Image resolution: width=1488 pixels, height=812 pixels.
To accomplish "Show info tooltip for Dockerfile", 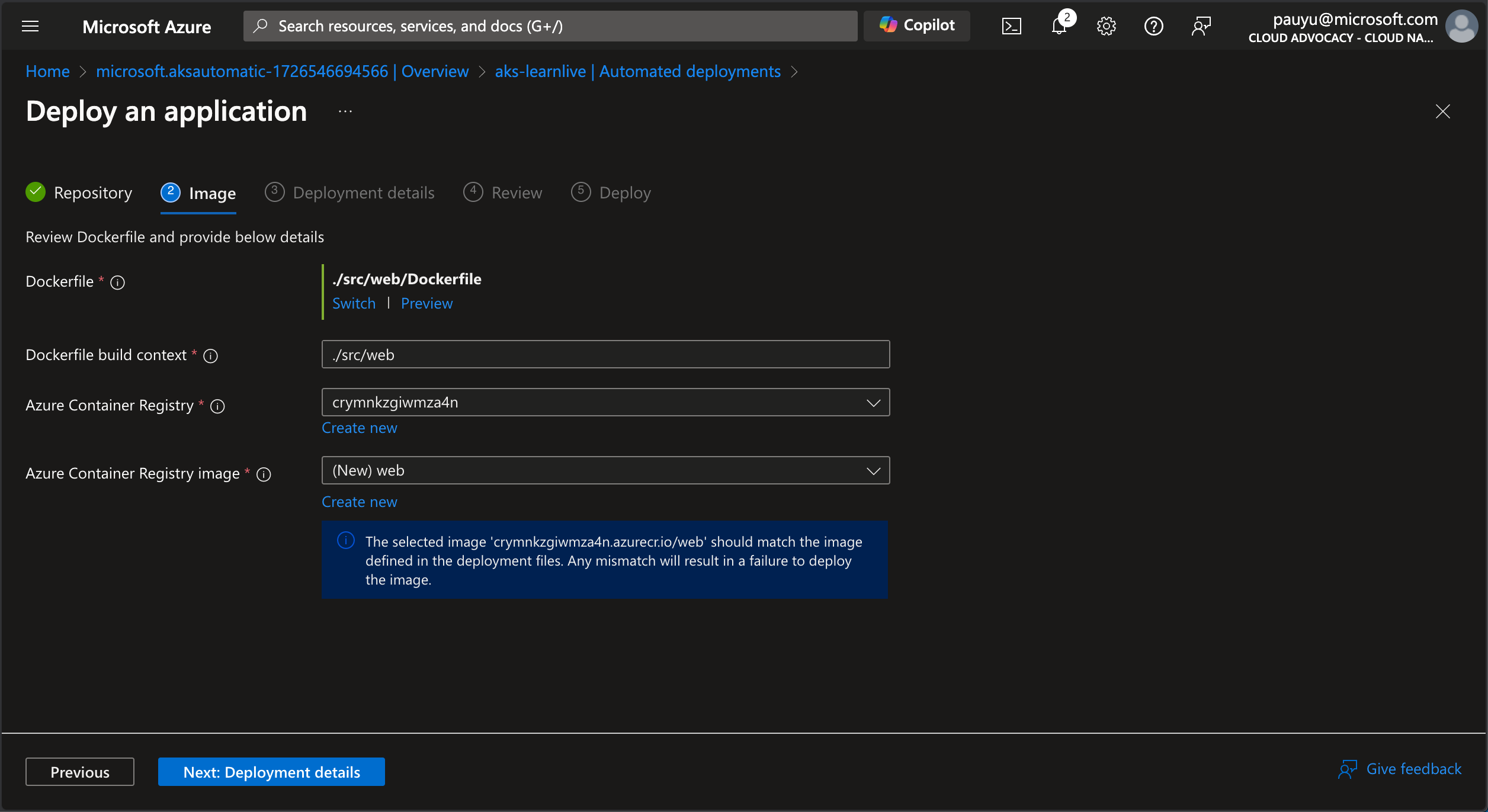I will point(118,283).
